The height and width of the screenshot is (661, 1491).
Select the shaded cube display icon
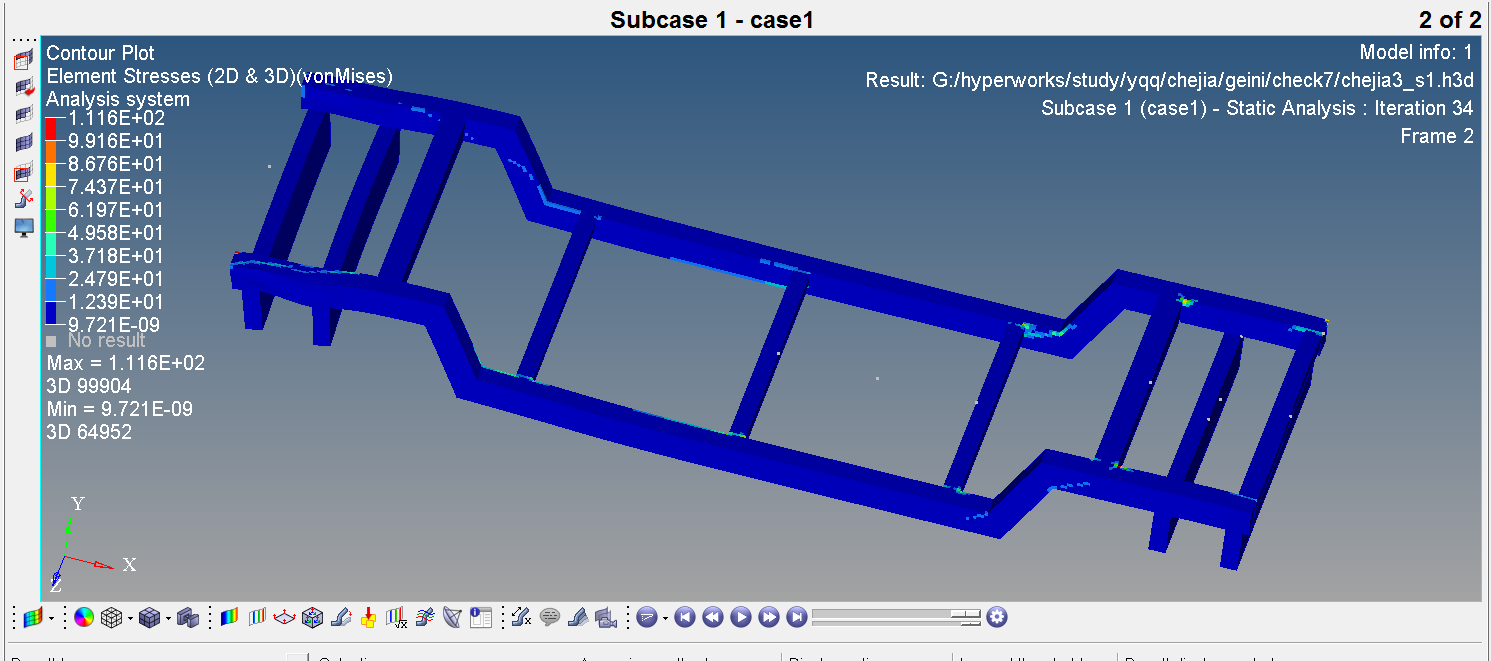[x=149, y=618]
